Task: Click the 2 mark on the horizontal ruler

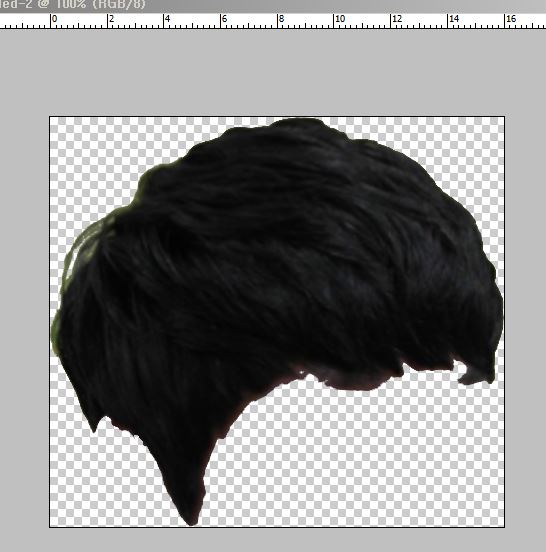Action: (112, 19)
